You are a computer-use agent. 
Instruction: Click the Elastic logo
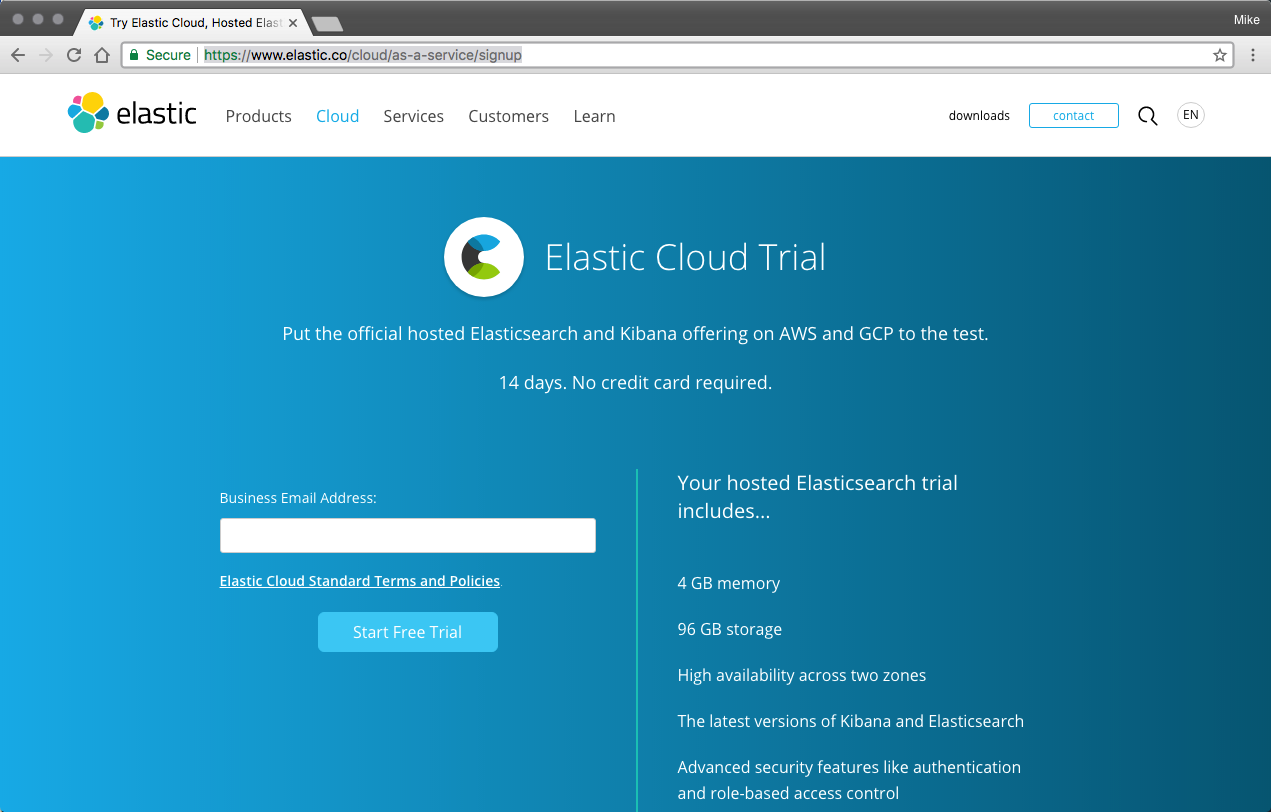pos(132,113)
